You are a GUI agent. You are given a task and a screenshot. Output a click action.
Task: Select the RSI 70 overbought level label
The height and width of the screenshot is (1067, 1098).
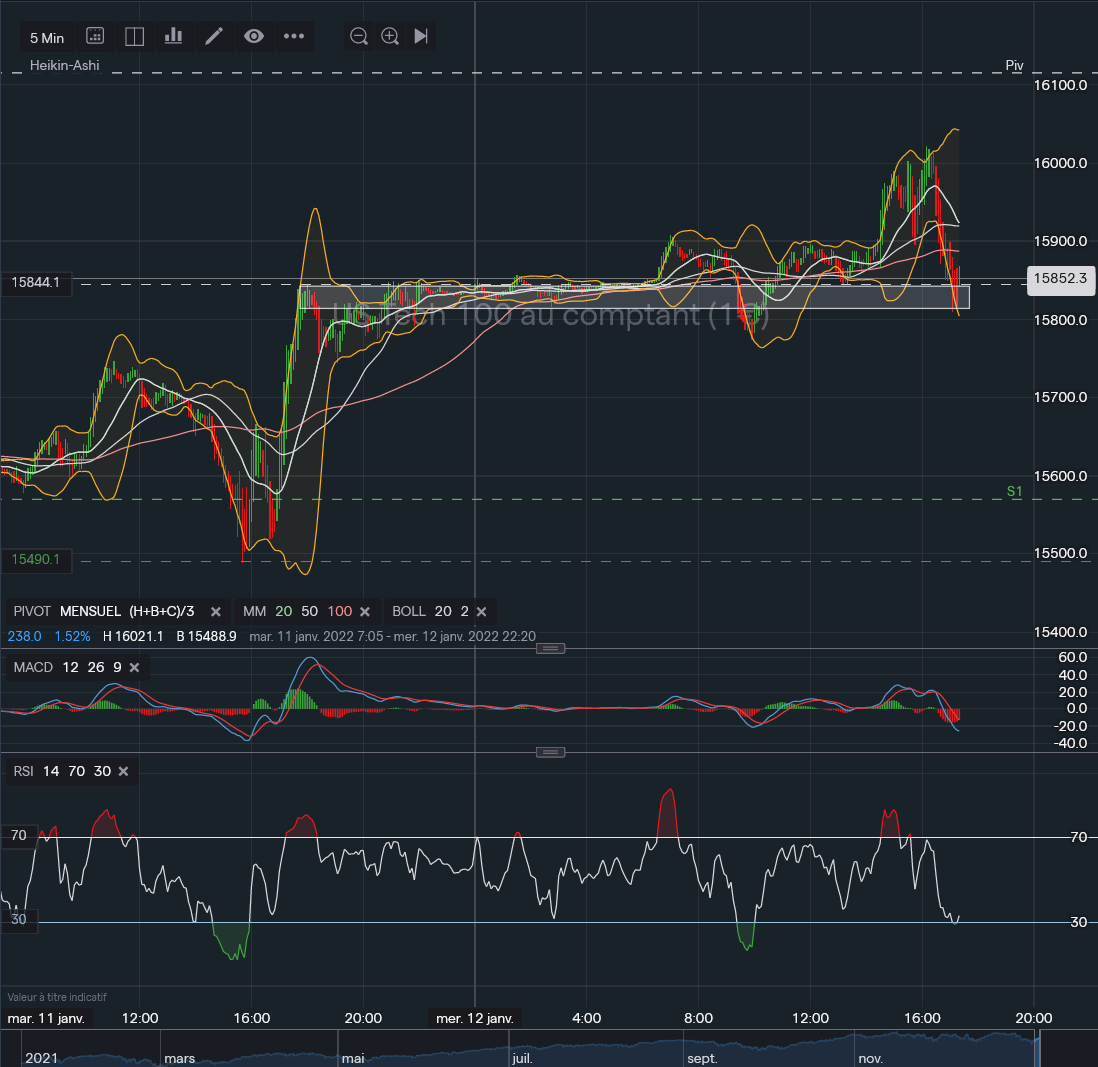coord(19,835)
